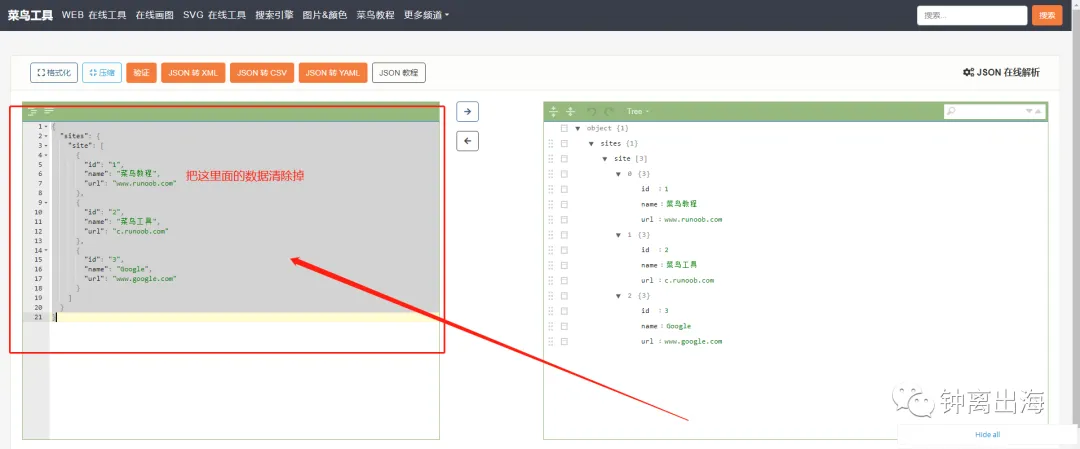Viewport: 1080px width, 449px height.
Task: Click the JSON 转 CSV button
Action: (x=262, y=72)
